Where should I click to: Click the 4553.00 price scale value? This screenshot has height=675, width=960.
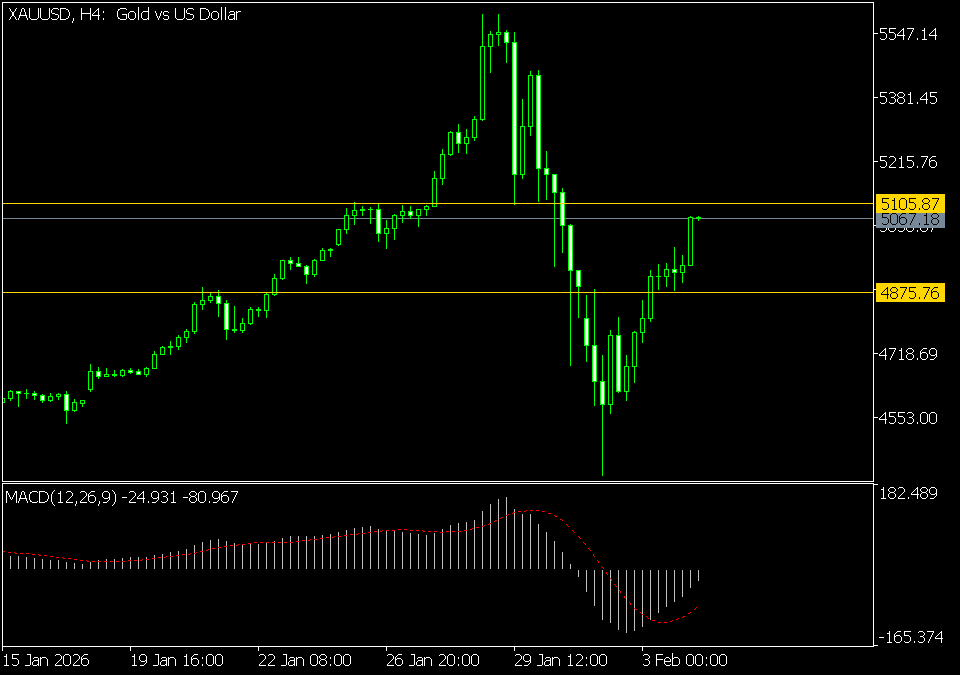tap(907, 418)
